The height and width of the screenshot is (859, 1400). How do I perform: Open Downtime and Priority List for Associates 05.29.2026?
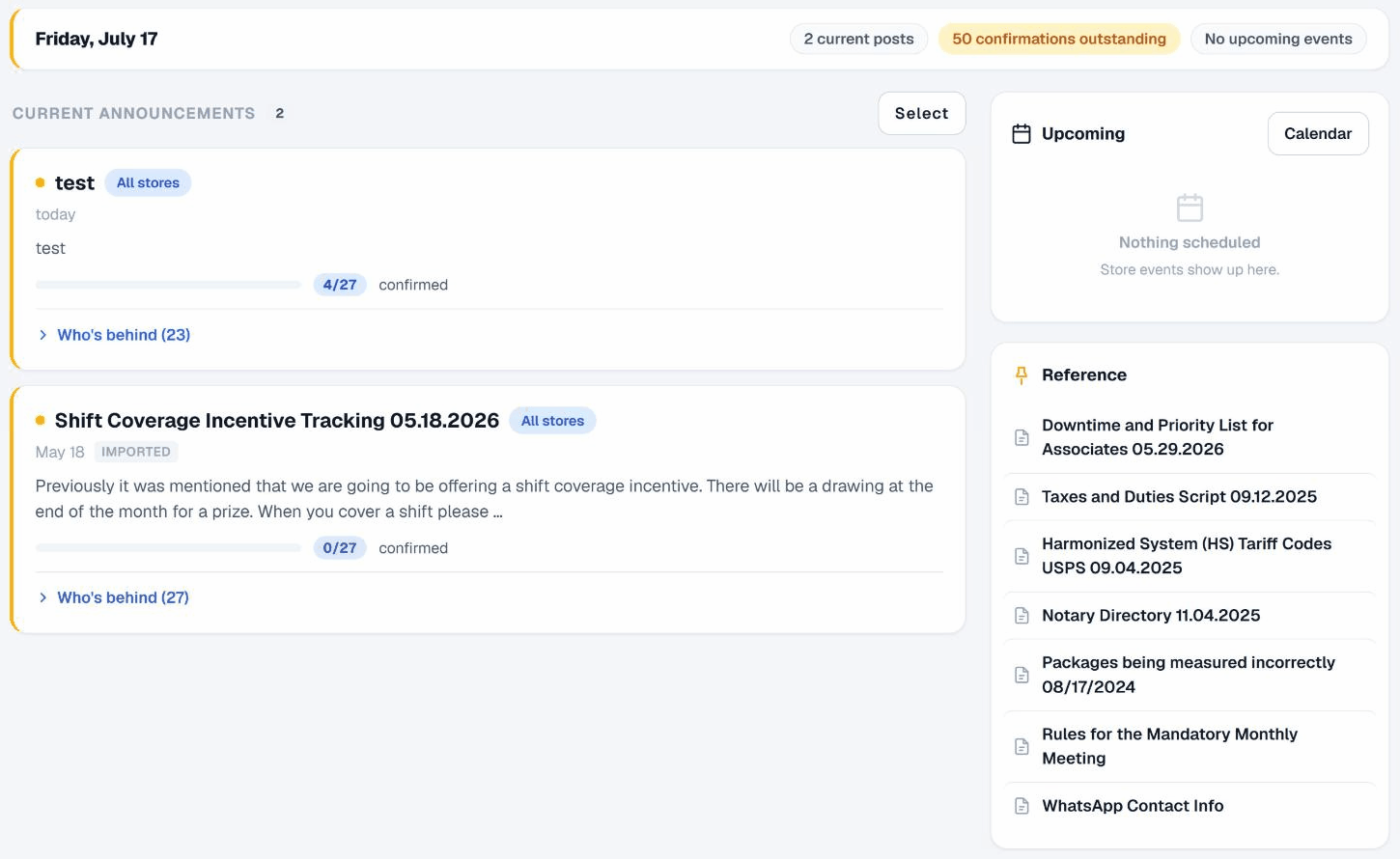point(1190,437)
